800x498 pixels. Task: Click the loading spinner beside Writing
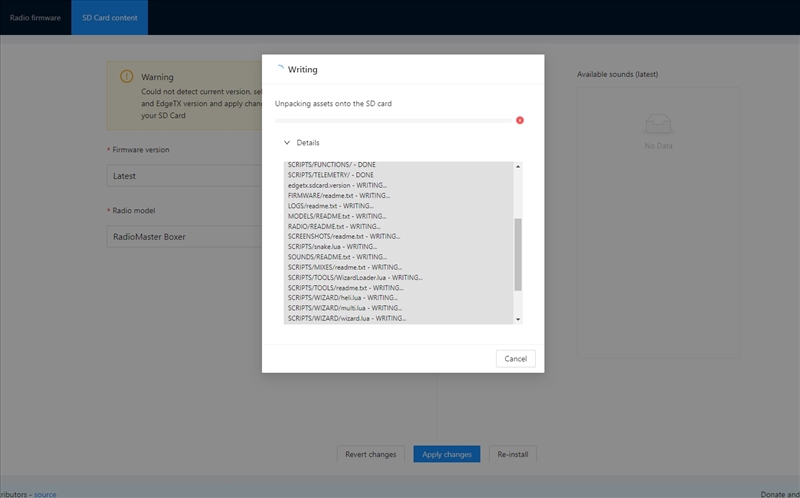coord(279,70)
